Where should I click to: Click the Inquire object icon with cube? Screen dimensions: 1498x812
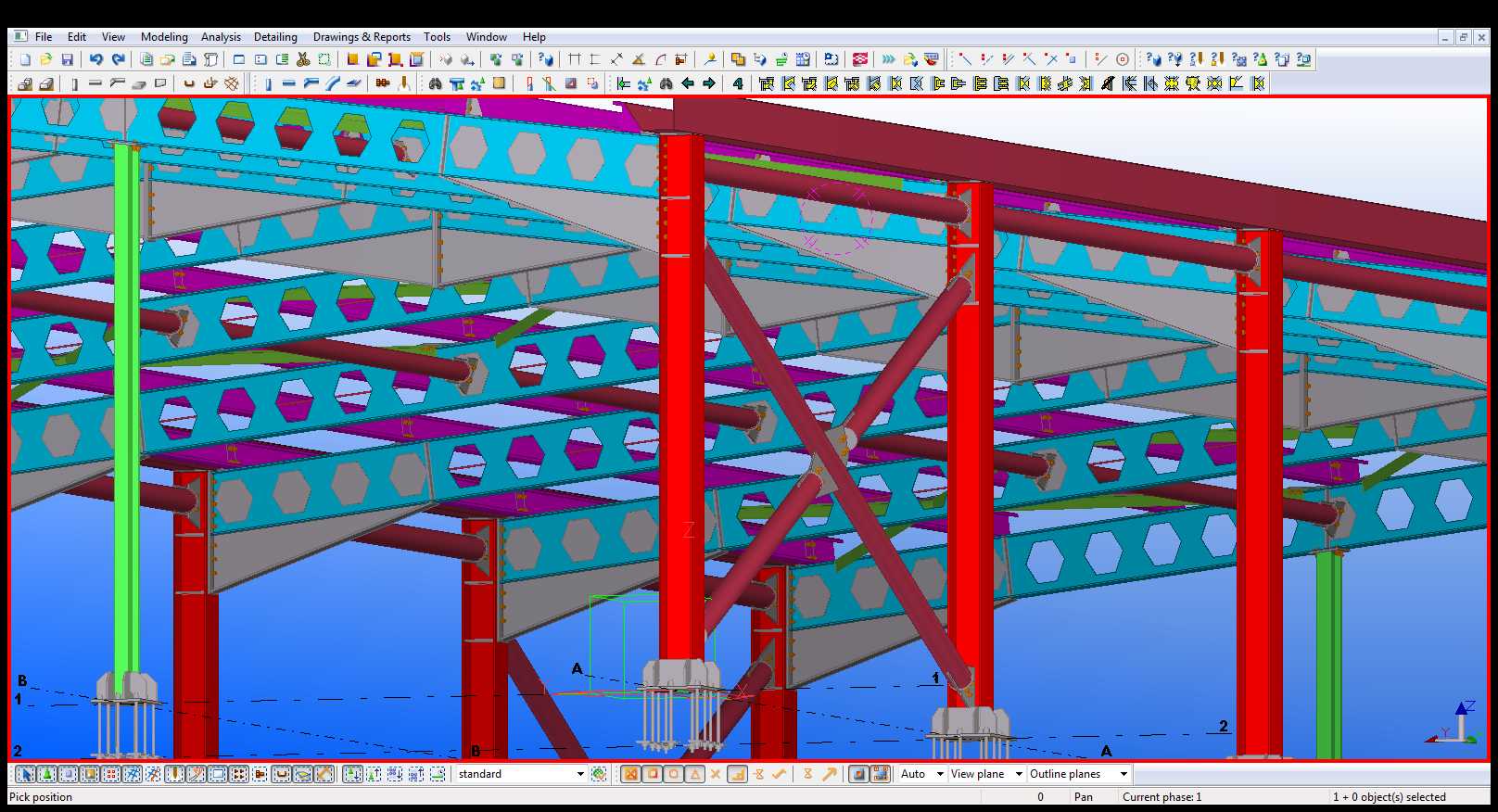tap(1152, 59)
